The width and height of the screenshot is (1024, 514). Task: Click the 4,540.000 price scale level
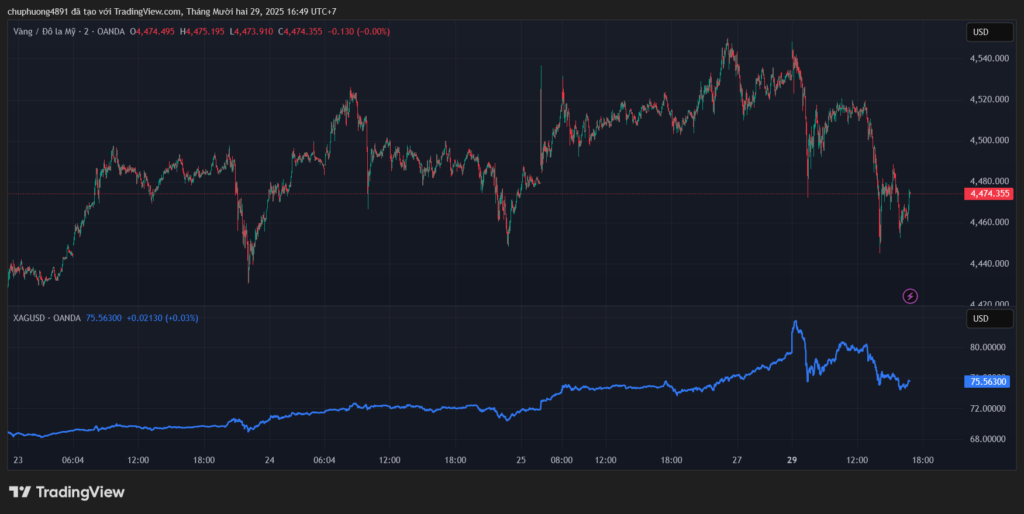point(987,59)
